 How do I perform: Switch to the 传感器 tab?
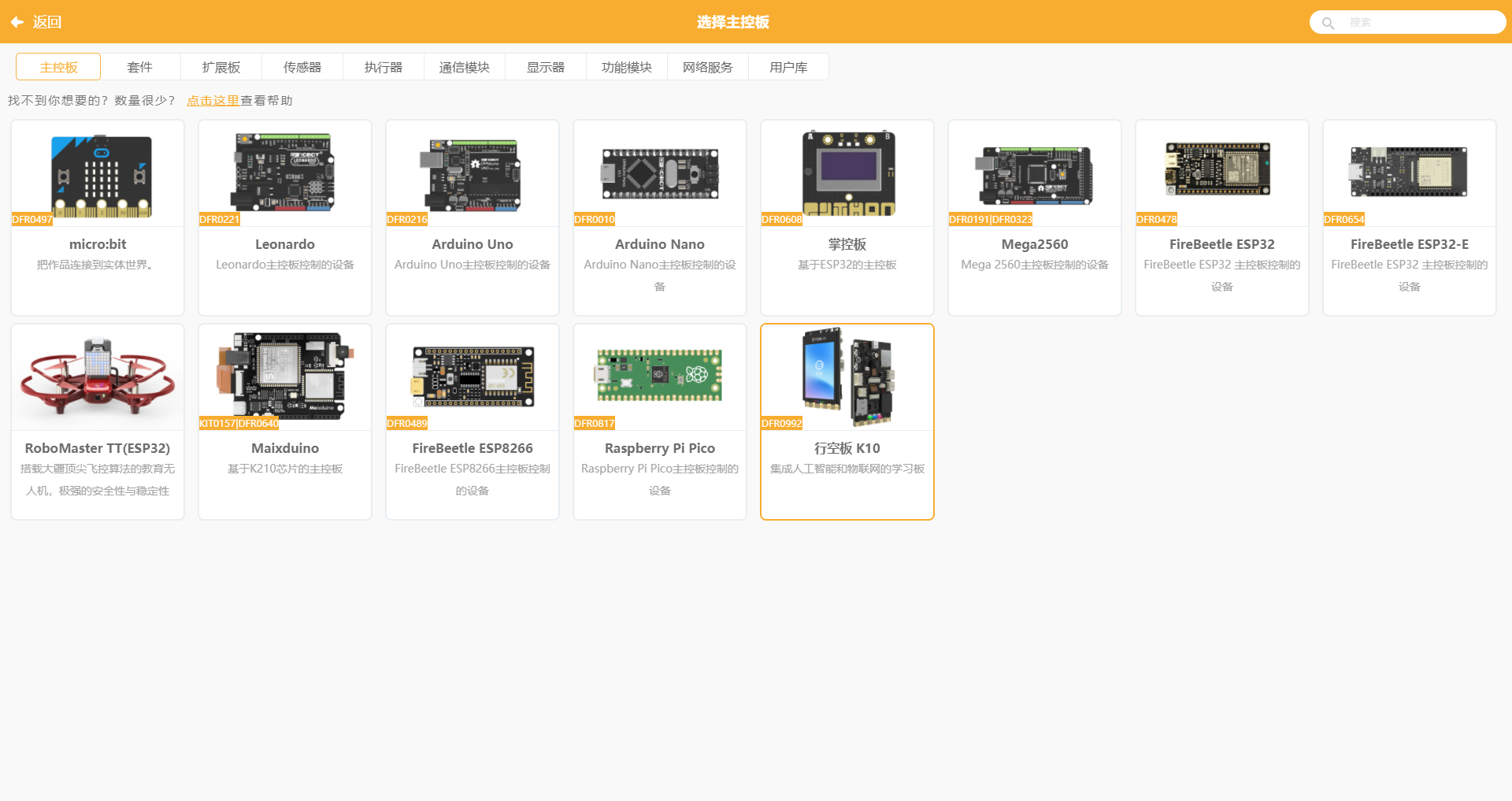[x=302, y=67]
